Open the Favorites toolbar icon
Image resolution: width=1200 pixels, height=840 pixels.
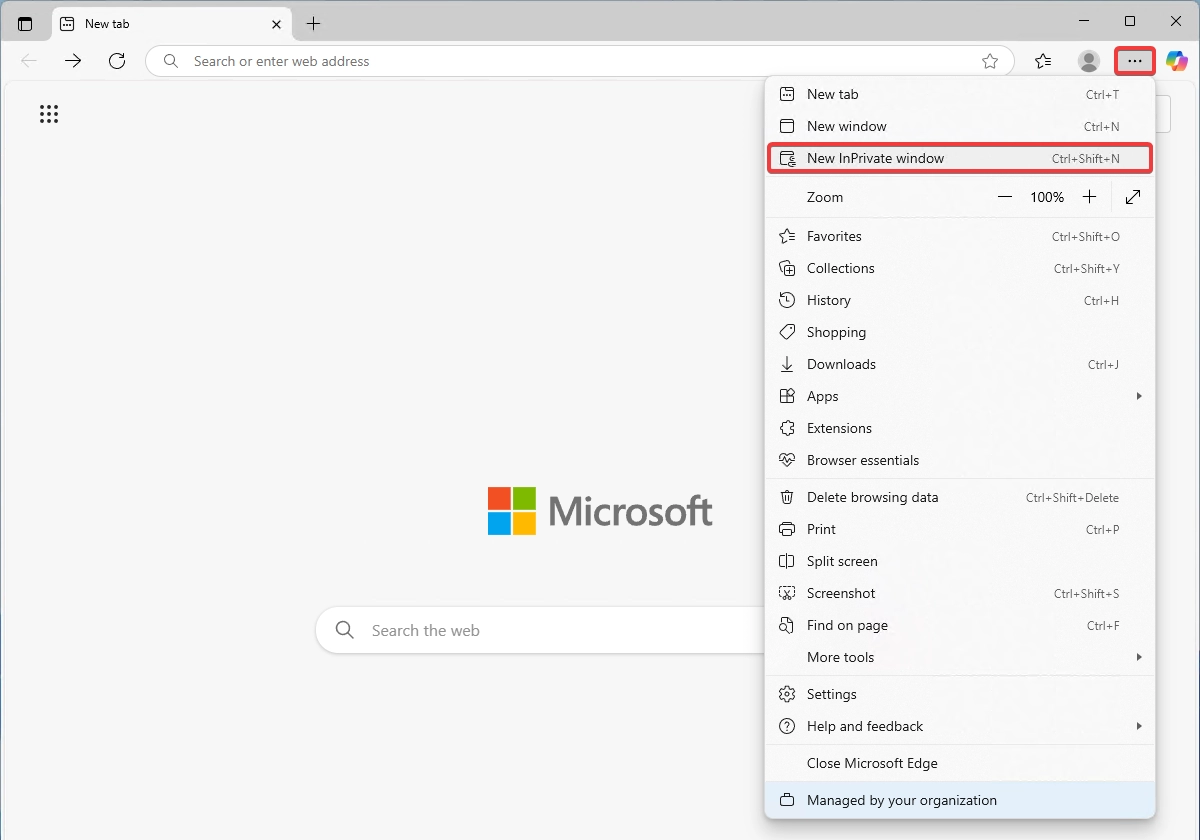pyautogui.click(x=1043, y=61)
